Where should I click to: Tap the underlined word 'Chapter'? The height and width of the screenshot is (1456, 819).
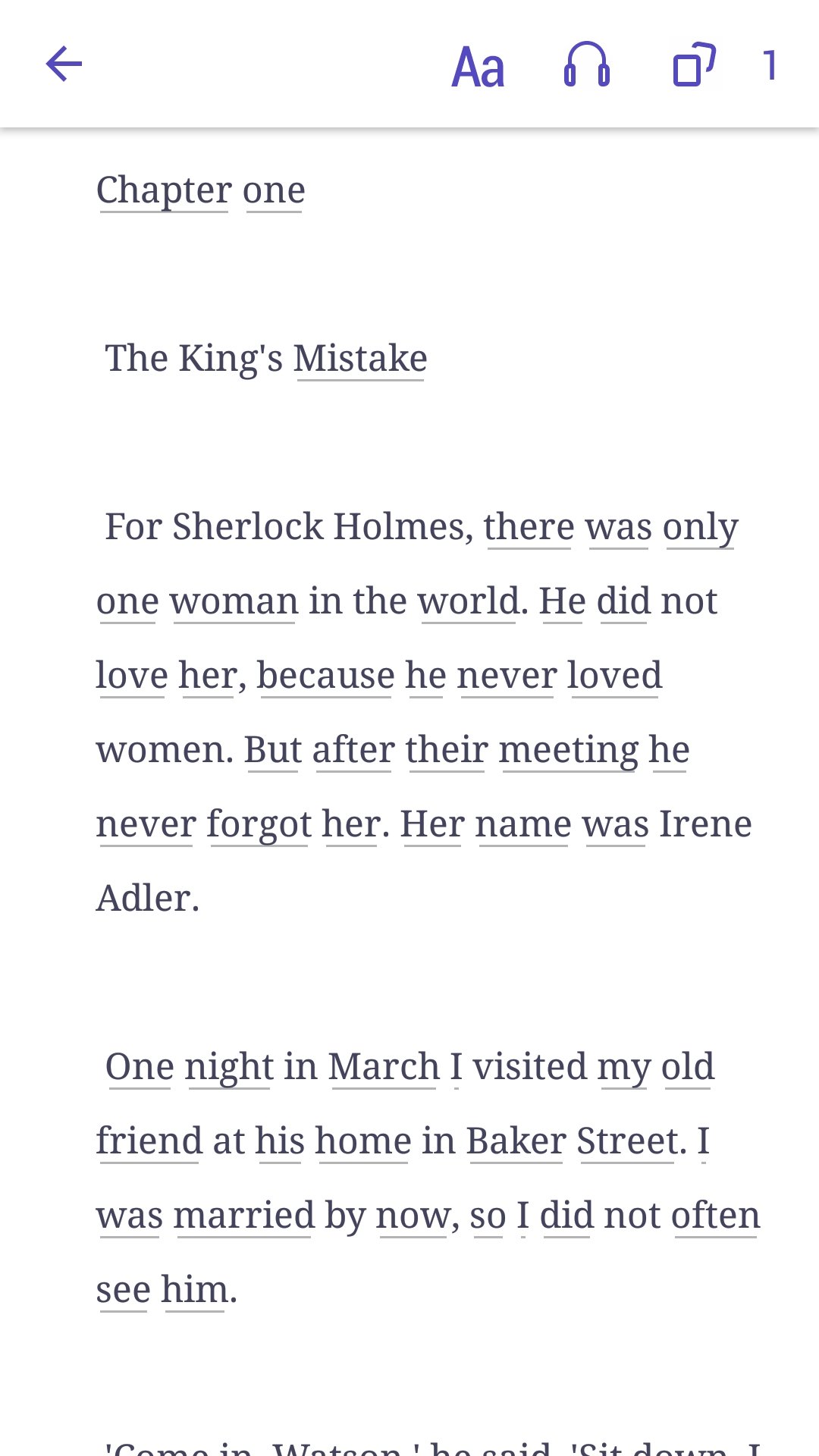pos(164,190)
